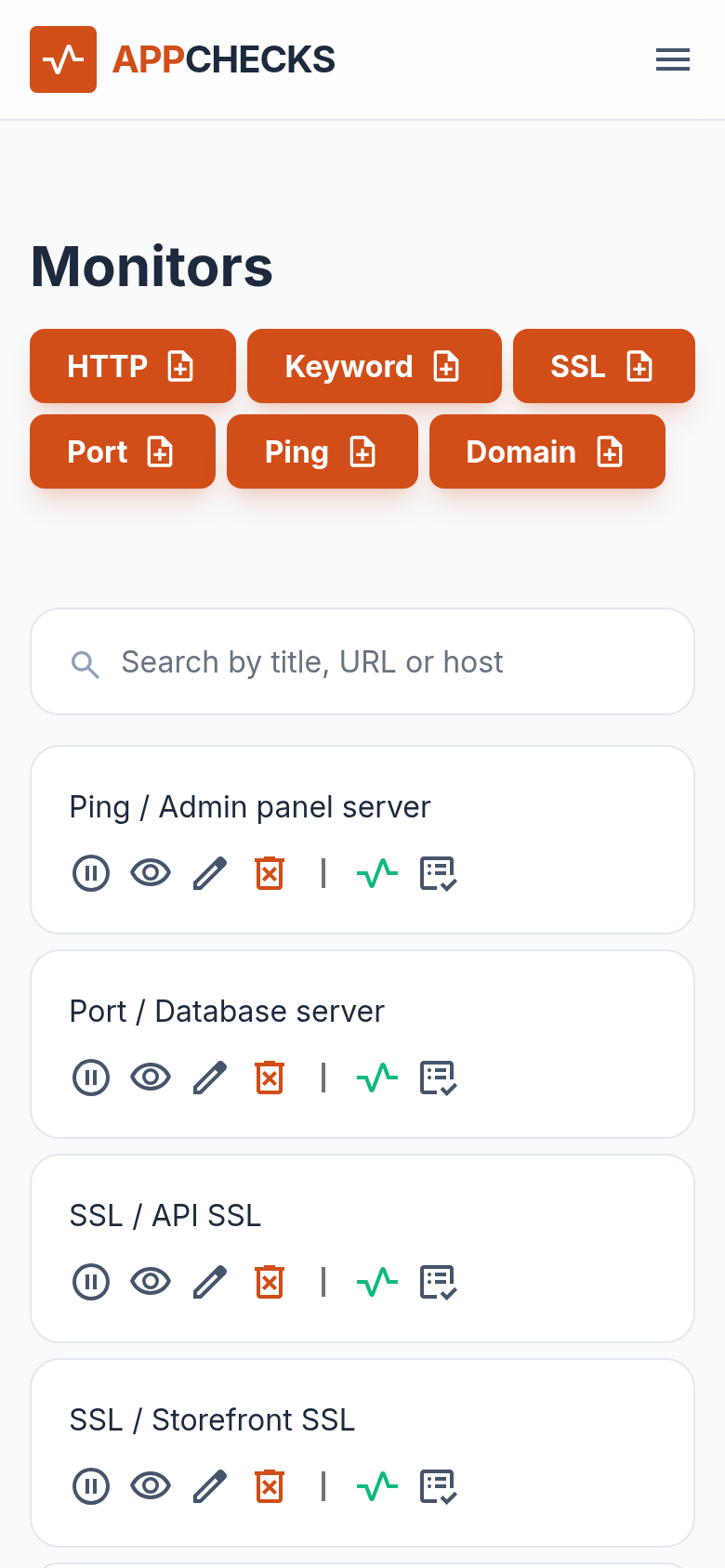This screenshot has height=1568, width=725.
Task: Add a new Ping monitor
Action: pyautogui.click(x=323, y=451)
